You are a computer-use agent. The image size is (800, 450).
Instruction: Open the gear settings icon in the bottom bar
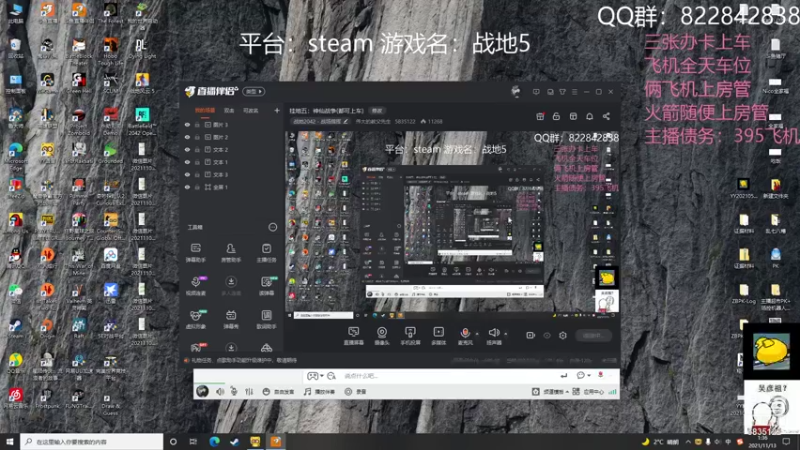point(563,335)
